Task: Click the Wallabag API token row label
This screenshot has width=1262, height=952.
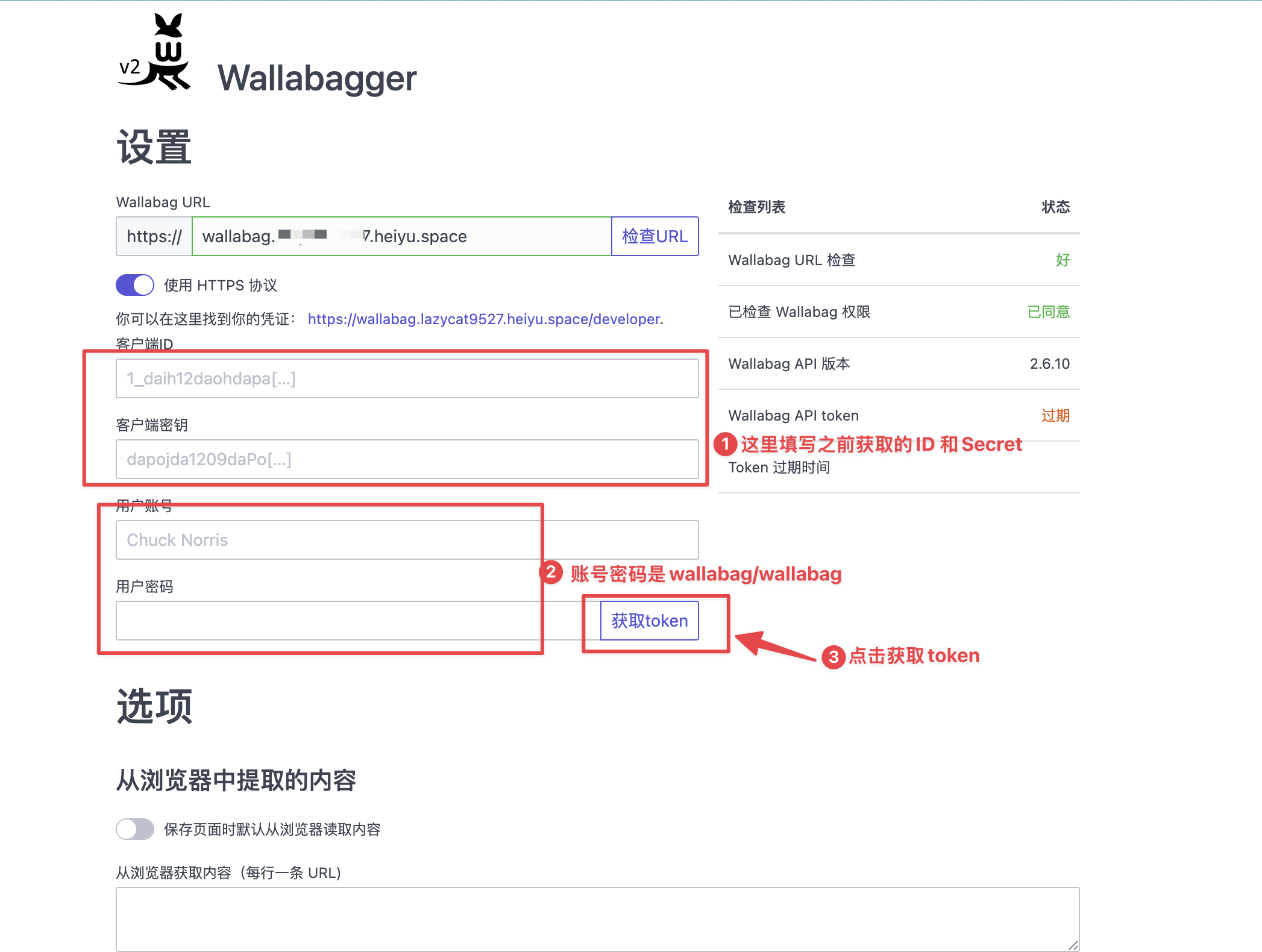Action: (x=793, y=416)
